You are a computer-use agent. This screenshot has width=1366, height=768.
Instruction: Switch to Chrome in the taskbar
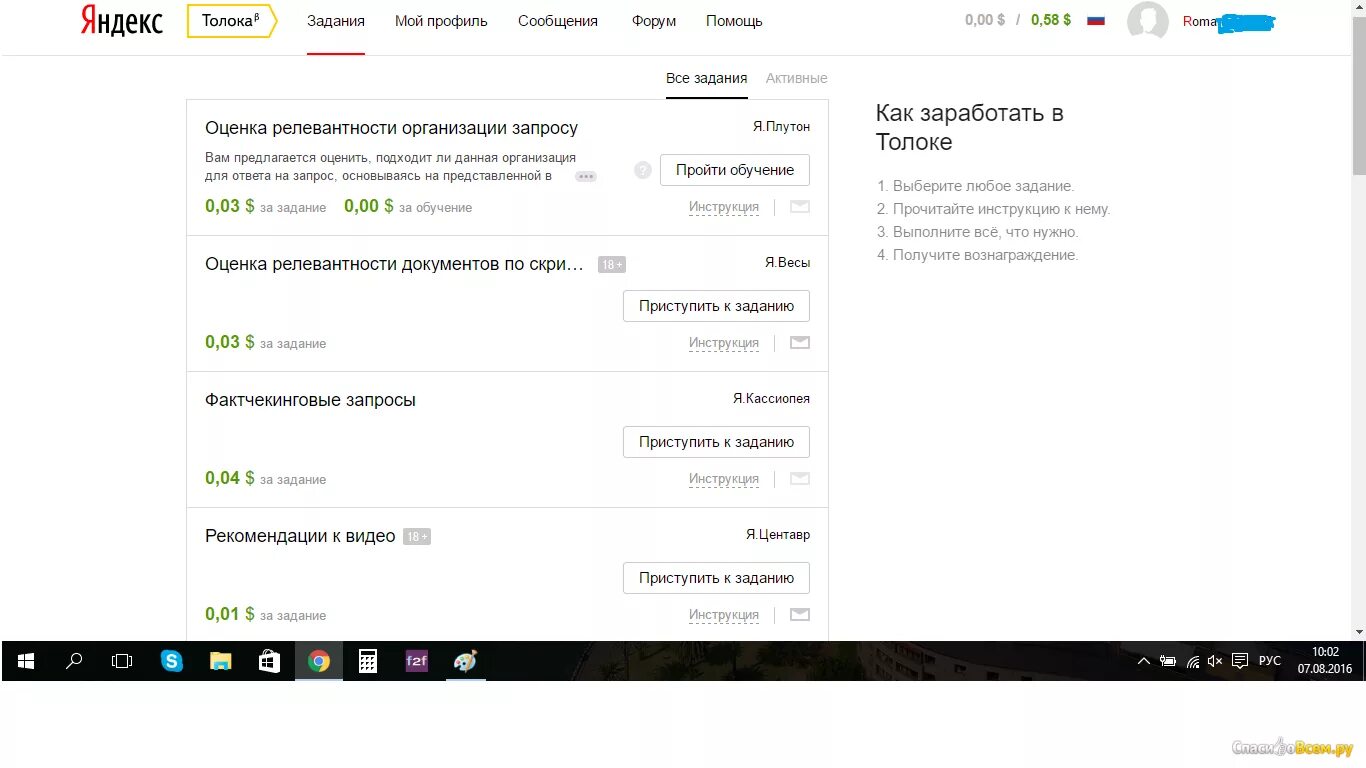coord(319,661)
